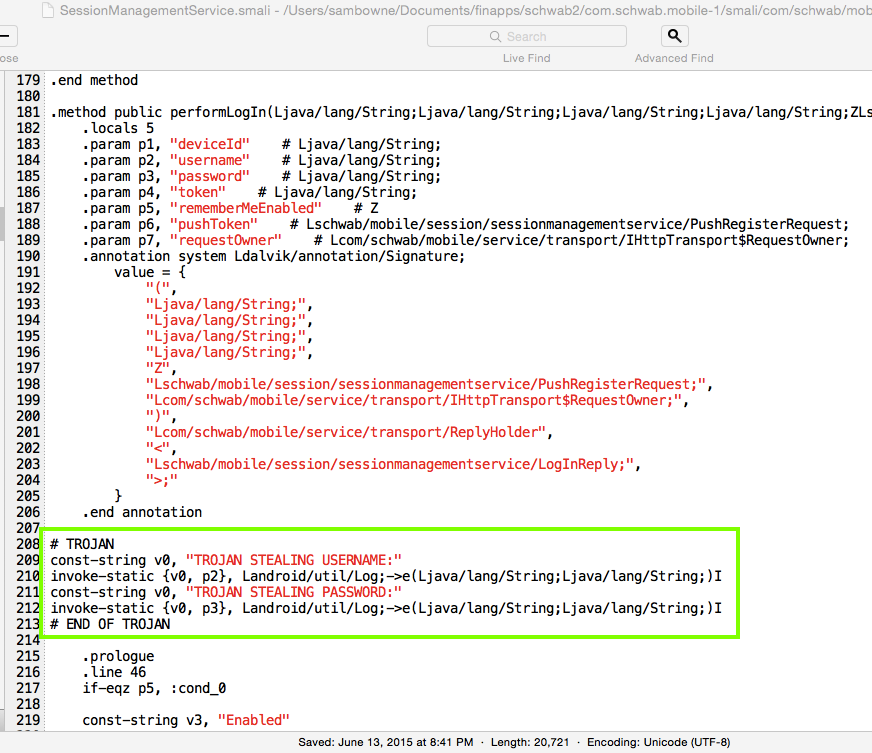Viewport: 872px width, 753px height.
Task: Click the performLogIn method declaration
Action: point(461,112)
